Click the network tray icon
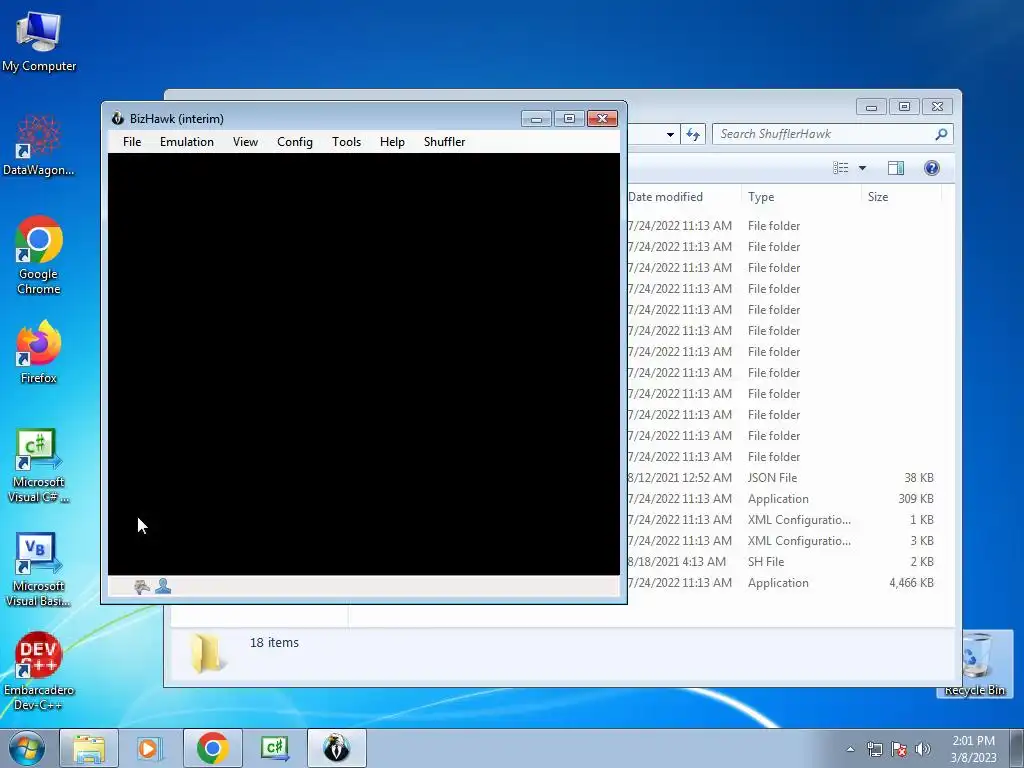1024x768 pixels. [x=874, y=749]
